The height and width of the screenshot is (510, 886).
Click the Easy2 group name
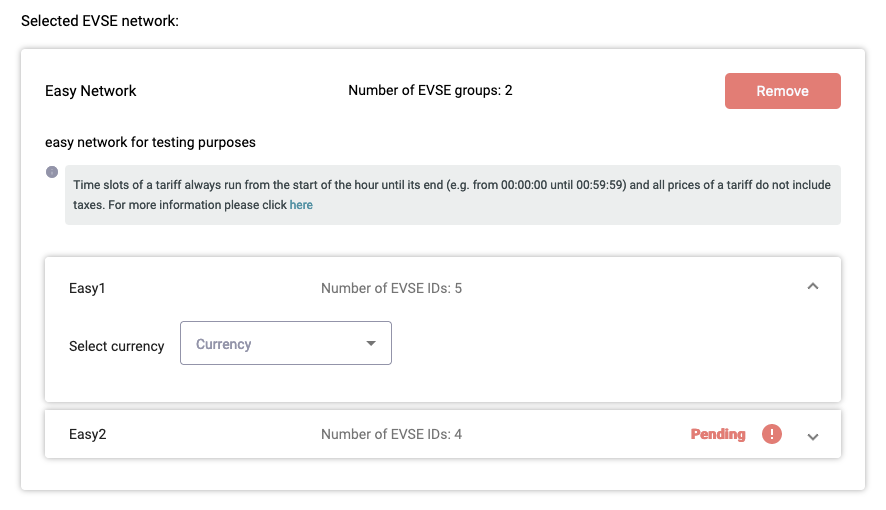pyautogui.click(x=88, y=434)
